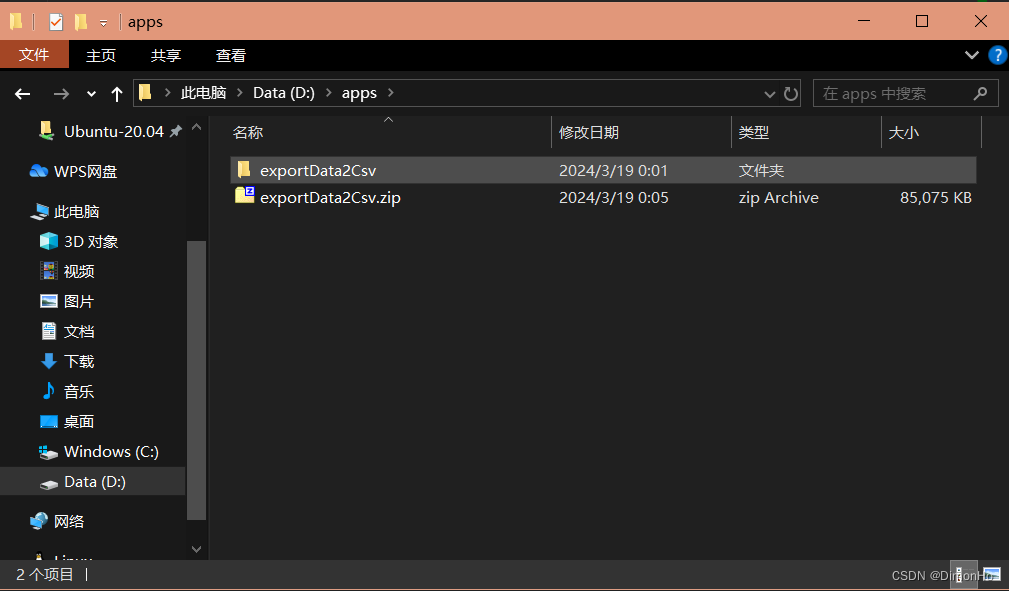Open the 3D 对象 folder
This screenshot has height=591, width=1009.
point(91,241)
